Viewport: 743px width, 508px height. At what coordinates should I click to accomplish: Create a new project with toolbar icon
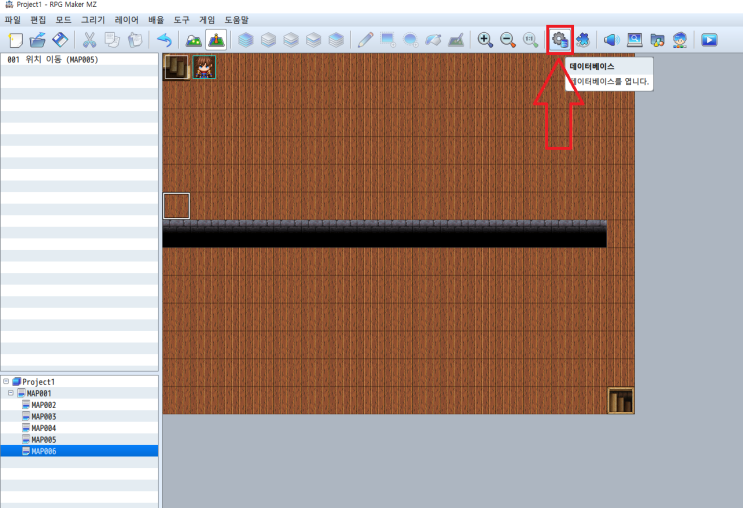pos(16,40)
